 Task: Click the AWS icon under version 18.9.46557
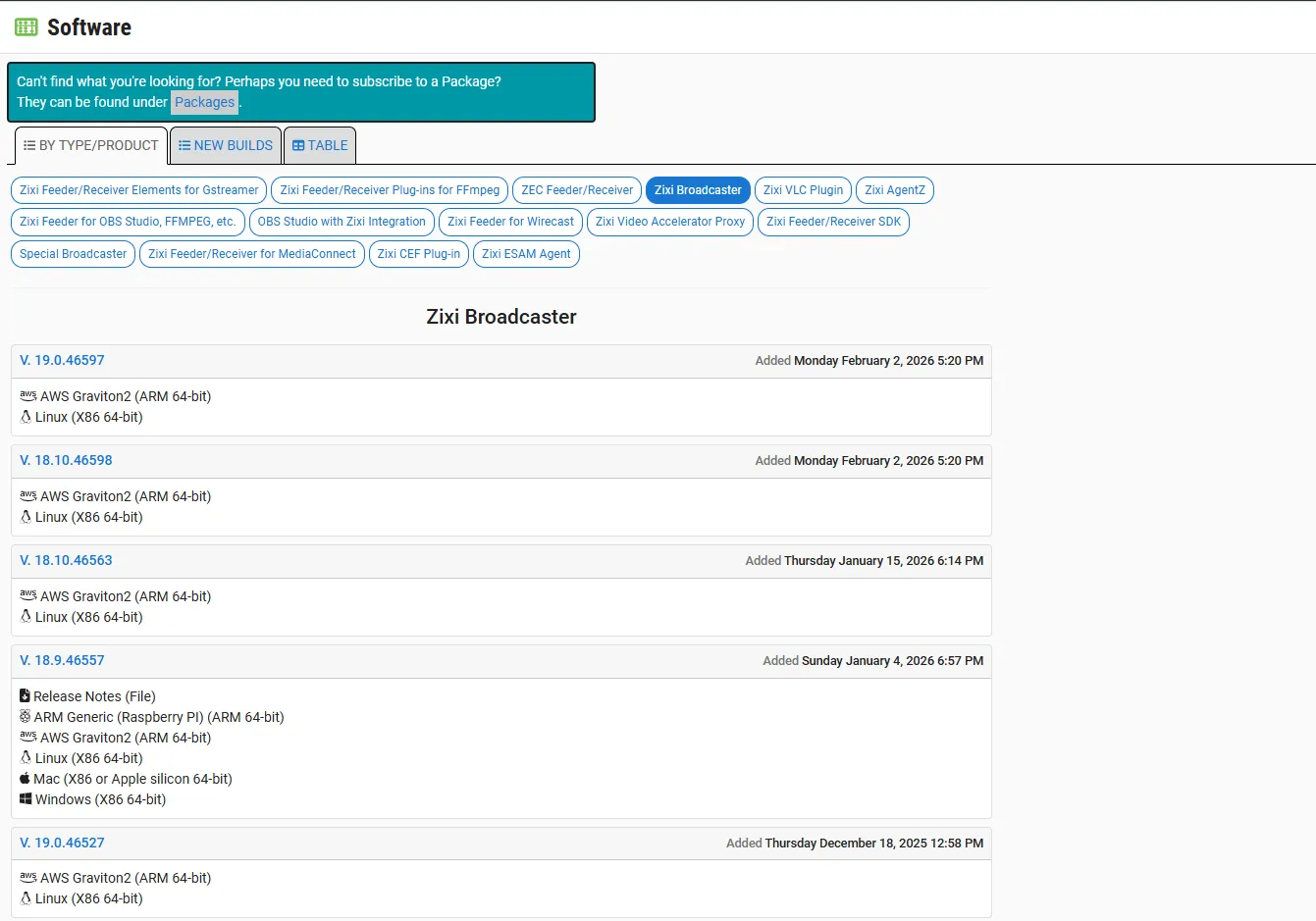(x=28, y=738)
